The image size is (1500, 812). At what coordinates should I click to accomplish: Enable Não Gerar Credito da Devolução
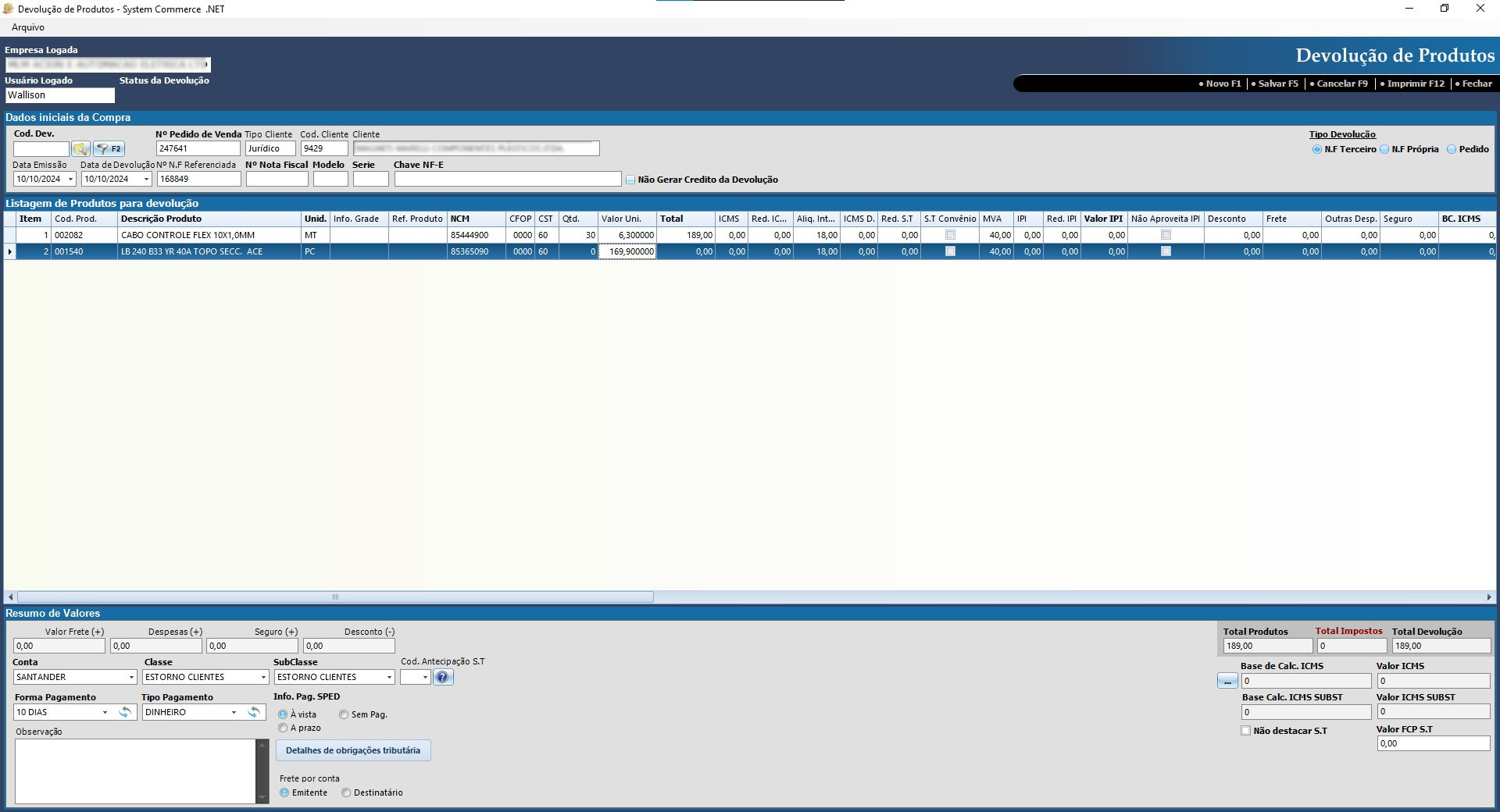tap(630, 180)
